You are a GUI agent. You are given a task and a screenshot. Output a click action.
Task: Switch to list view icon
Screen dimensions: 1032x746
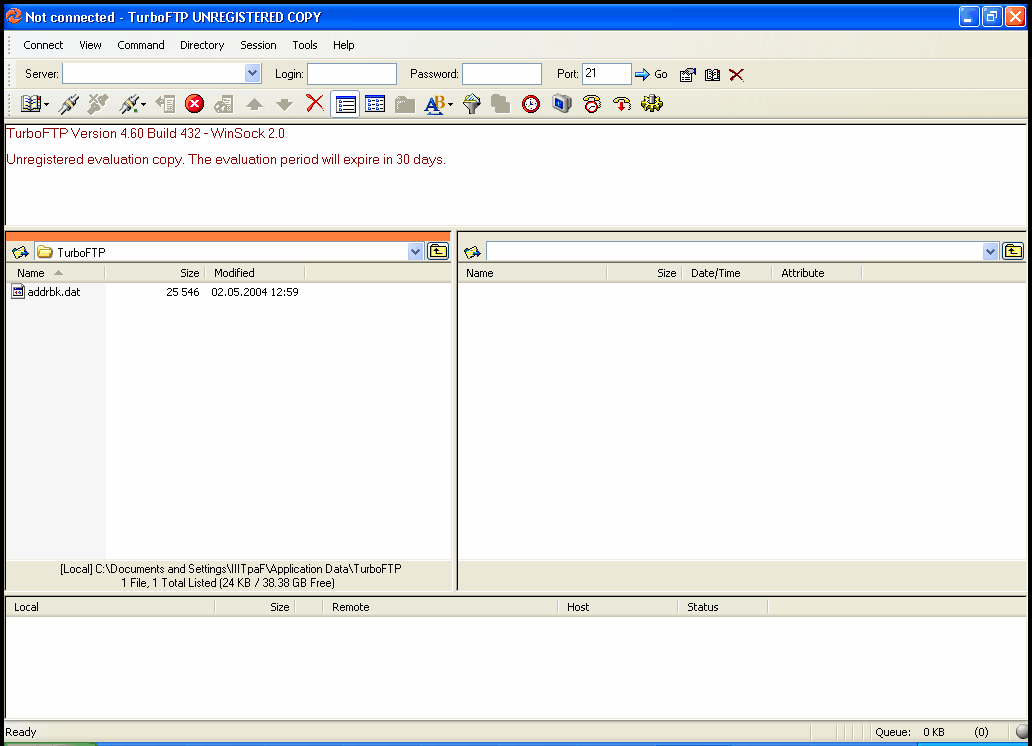pos(346,104)
